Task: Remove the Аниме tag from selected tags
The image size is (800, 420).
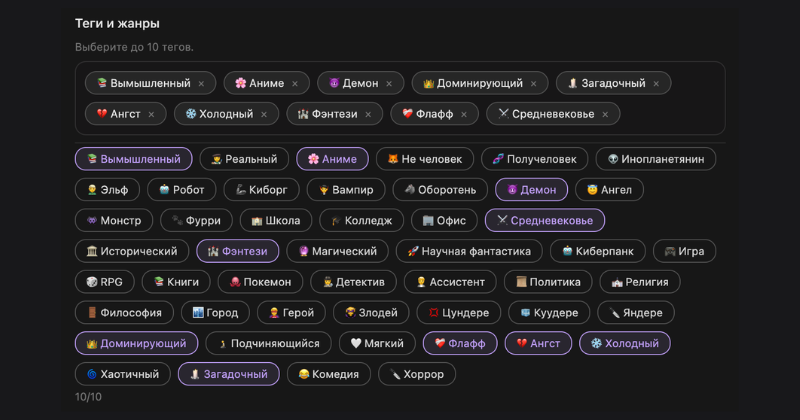Action: click(x=295, y=84)
